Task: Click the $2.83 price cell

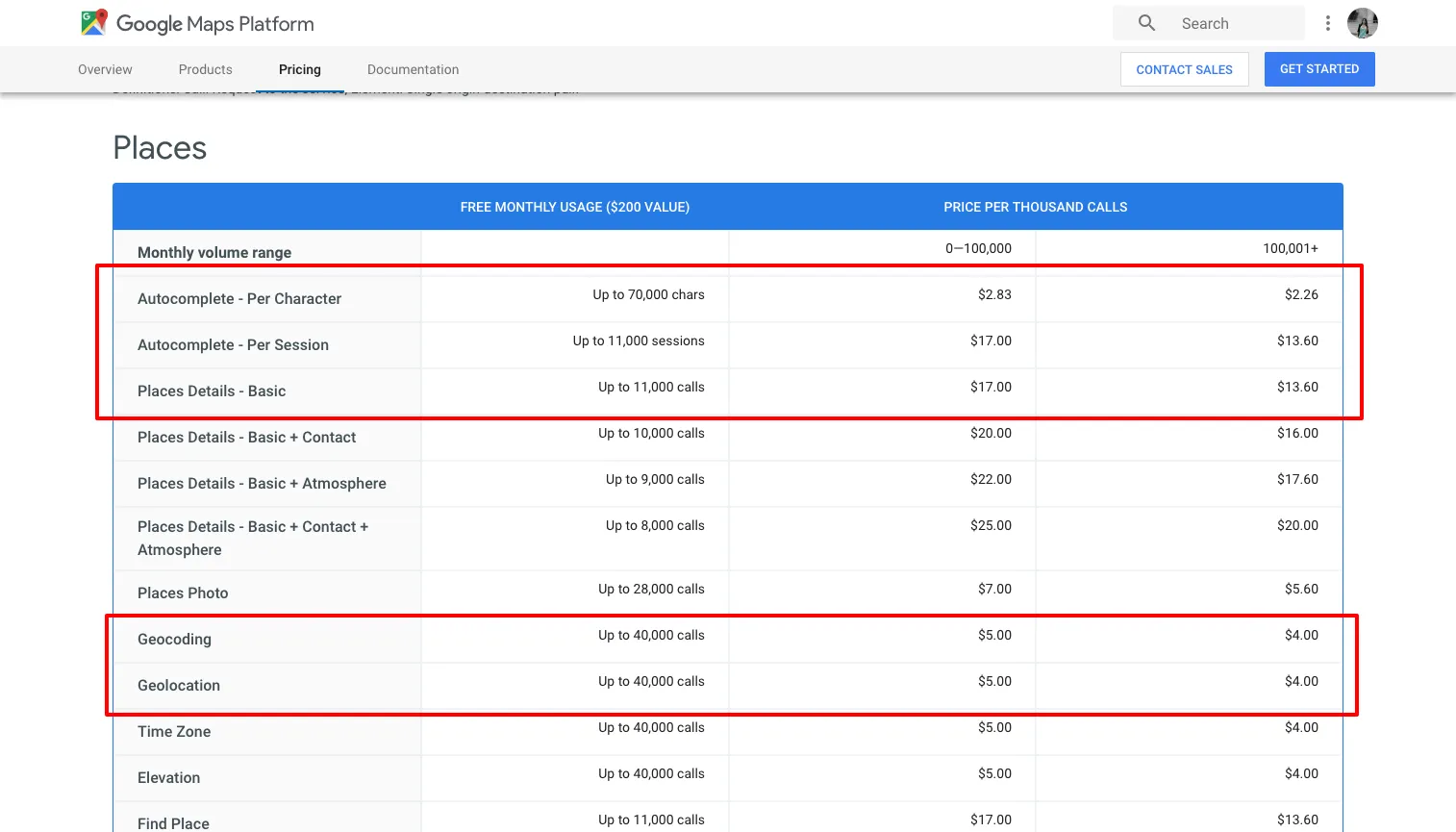Action: (995, 294)
